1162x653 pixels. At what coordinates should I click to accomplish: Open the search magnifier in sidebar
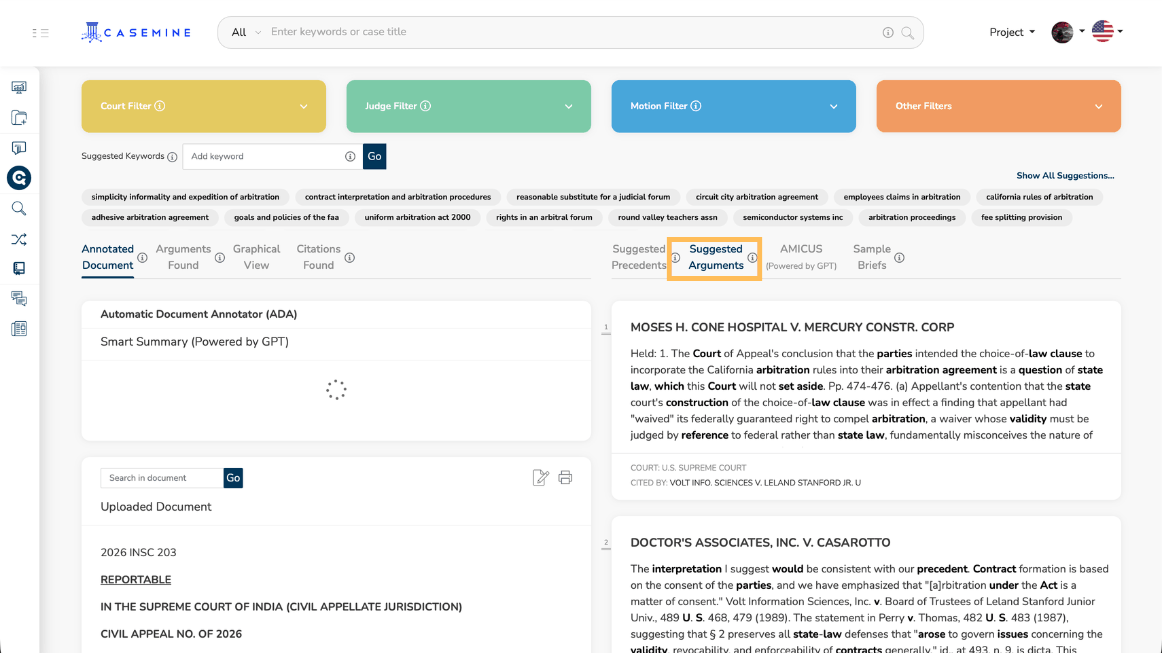[x=19, y=209]
